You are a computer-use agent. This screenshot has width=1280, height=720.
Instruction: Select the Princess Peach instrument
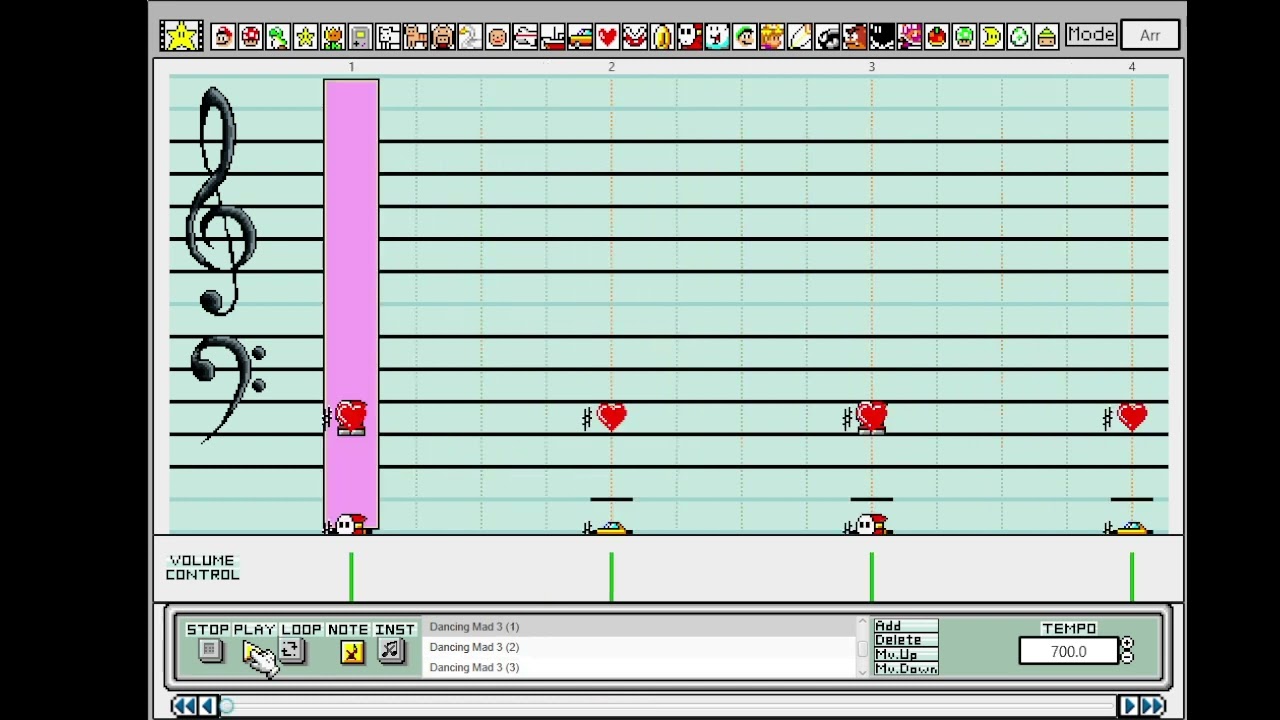pos(772,37)
